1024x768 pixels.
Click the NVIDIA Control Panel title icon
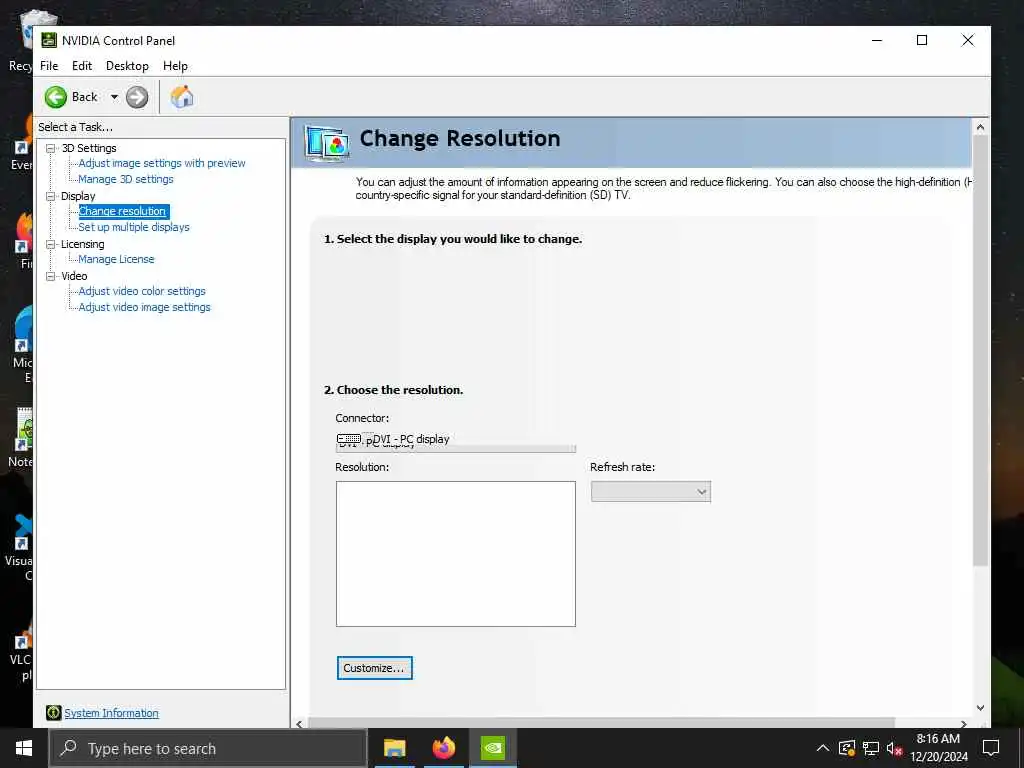(49, 40)
